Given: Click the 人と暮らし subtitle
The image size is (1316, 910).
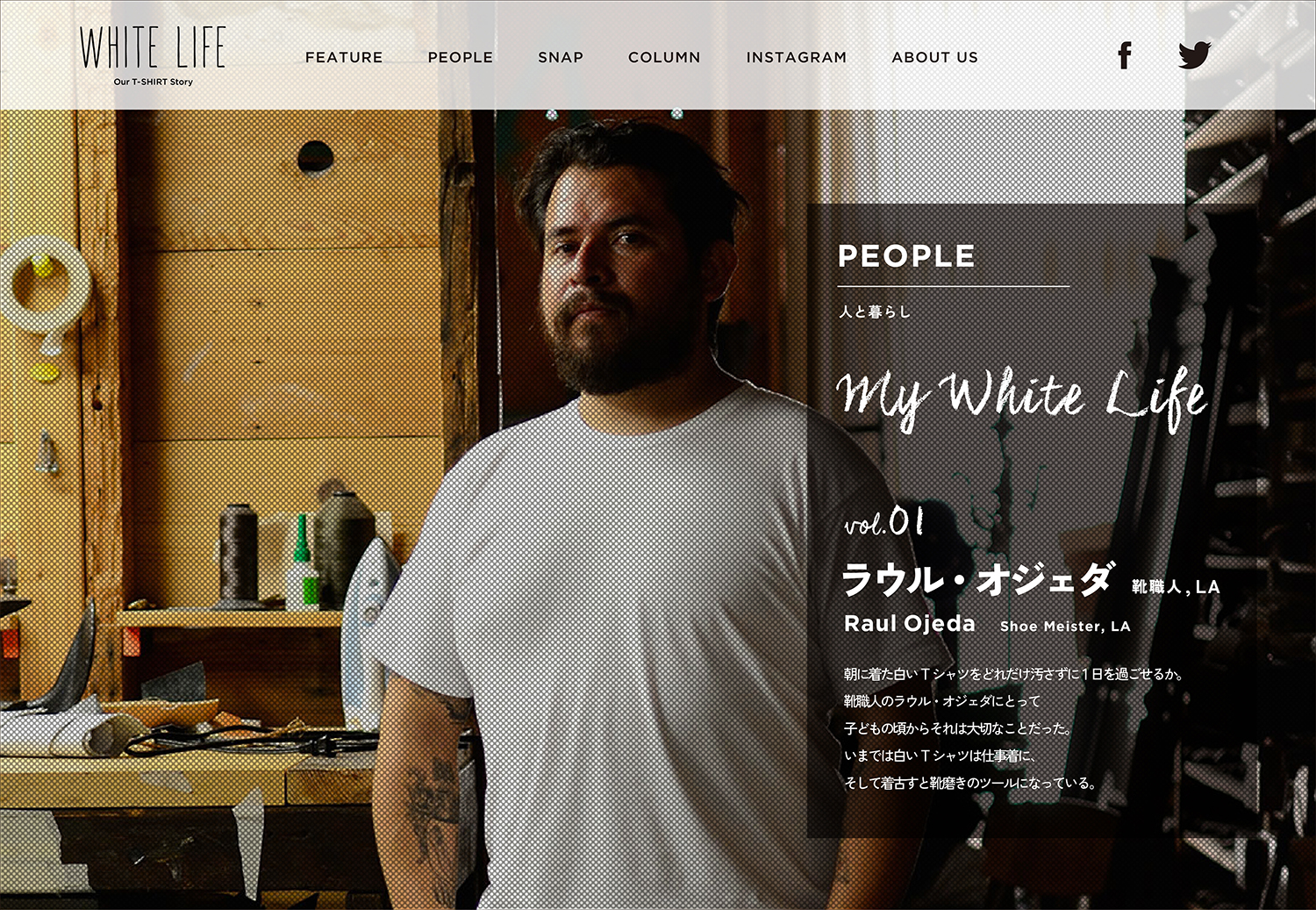Looking at the screenshot, I should tap(875, 312).
